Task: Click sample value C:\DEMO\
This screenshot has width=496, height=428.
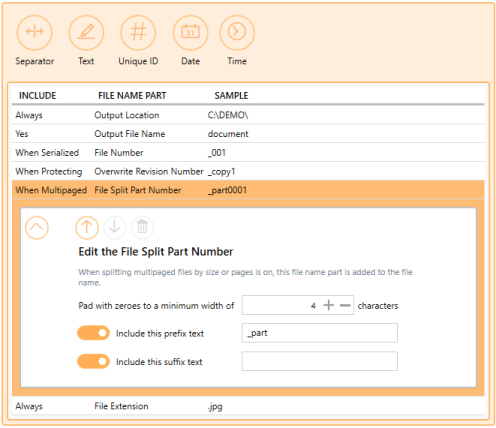Action: coord(228,115)
